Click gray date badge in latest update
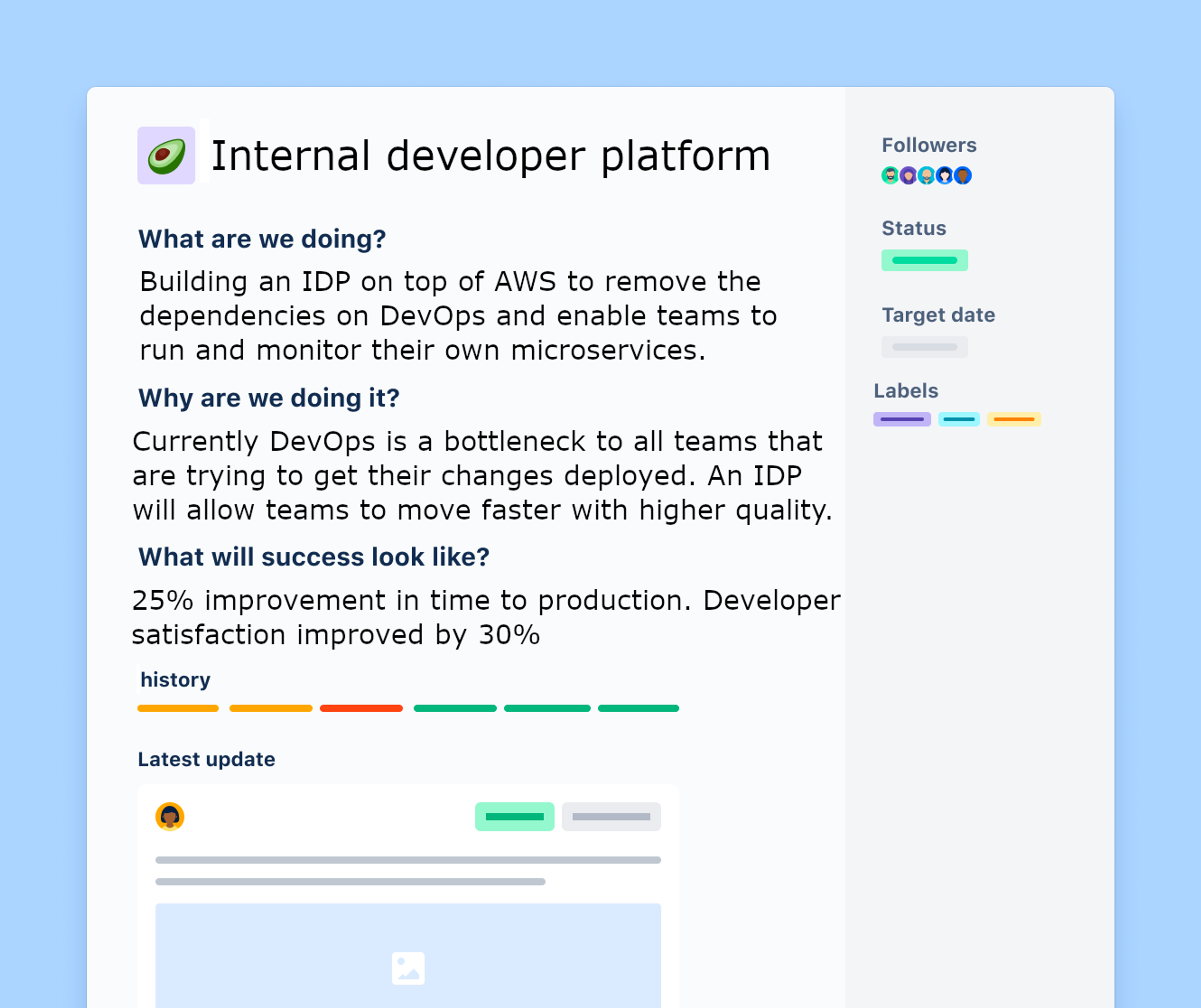The height and width of the screenshot is (1008, 1201). coord(611,816)
